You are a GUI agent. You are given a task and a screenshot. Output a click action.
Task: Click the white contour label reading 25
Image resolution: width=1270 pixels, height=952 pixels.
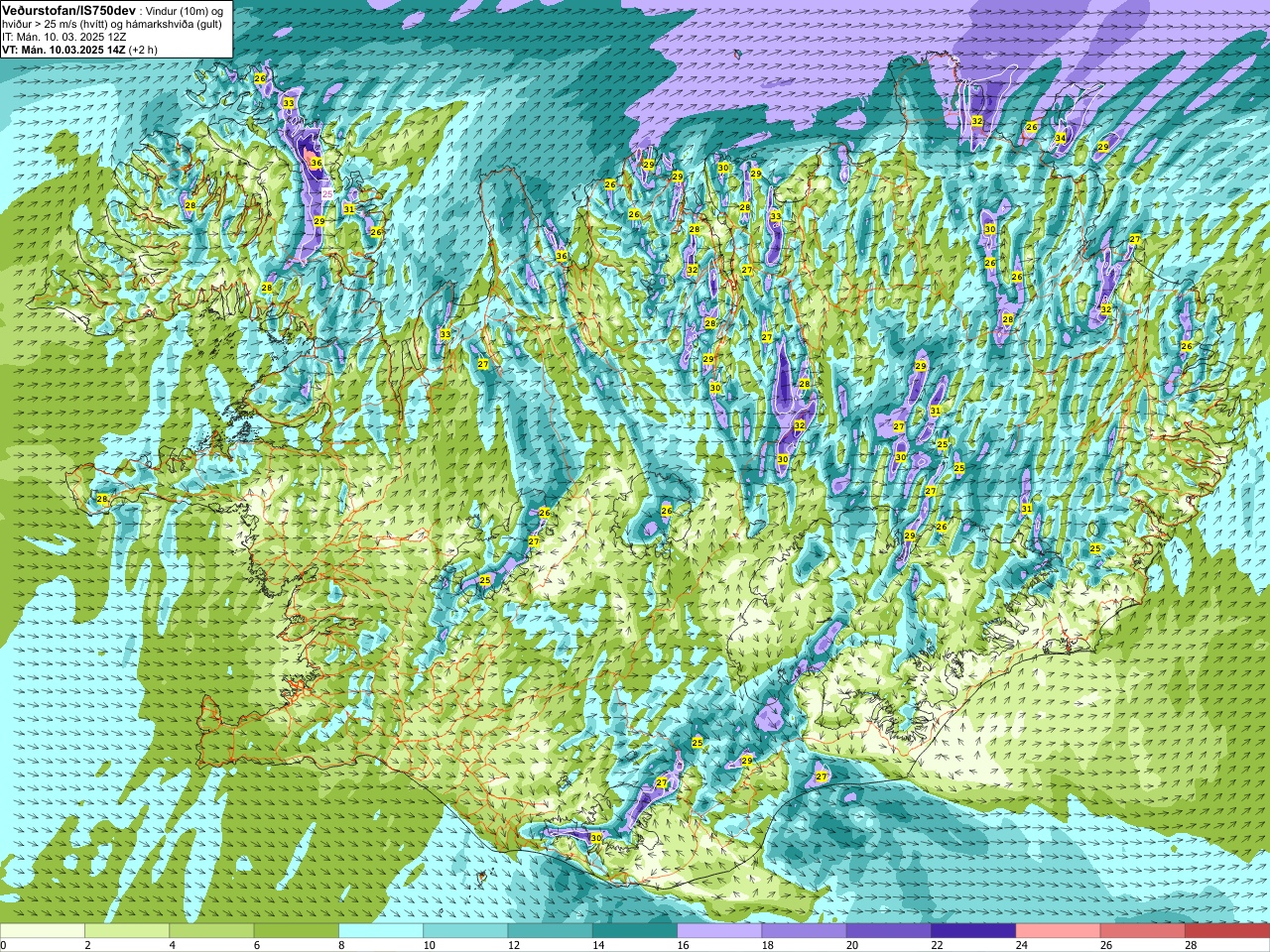(327, 194)
